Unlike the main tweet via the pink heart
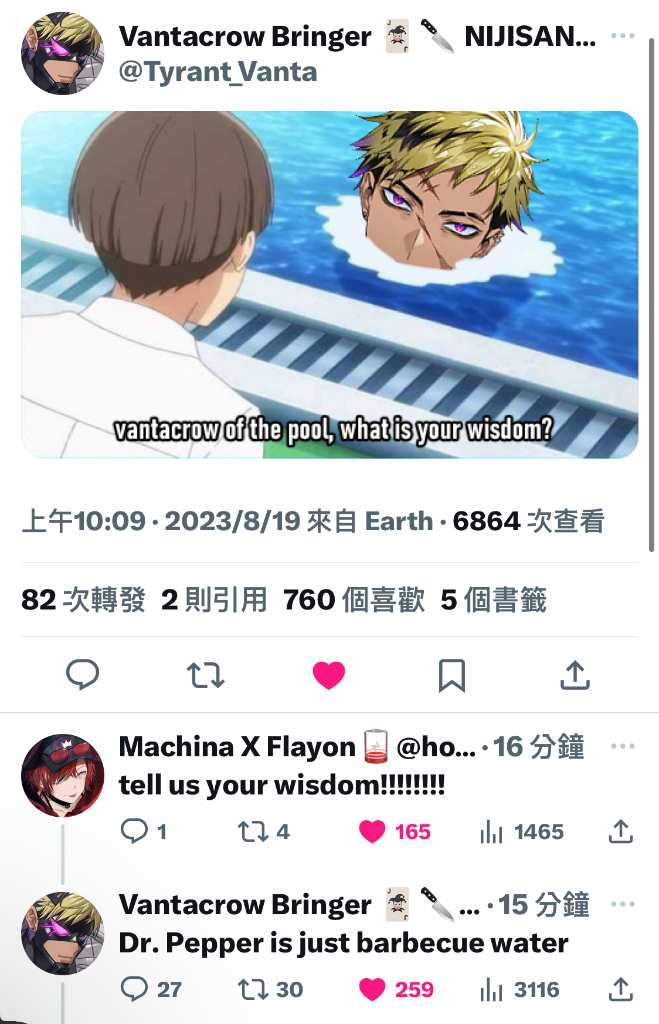Screen dimensions: 659x1024 coord(329,675)
